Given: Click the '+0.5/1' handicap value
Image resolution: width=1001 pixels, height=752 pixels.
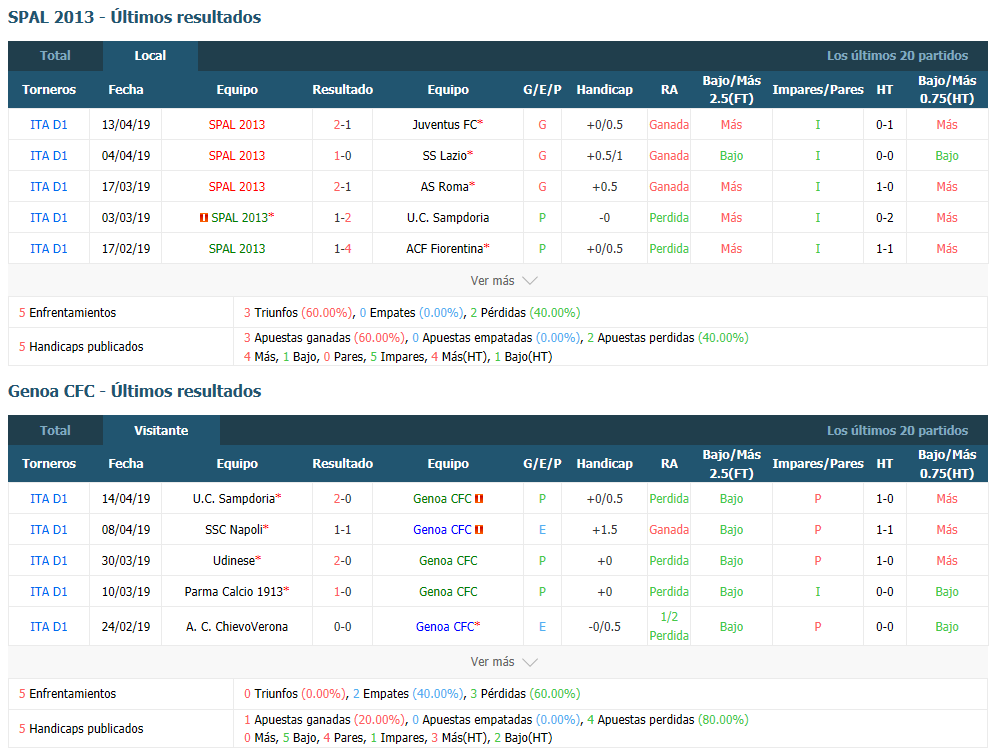Looking at the screenshot, I should click(605, 156).
